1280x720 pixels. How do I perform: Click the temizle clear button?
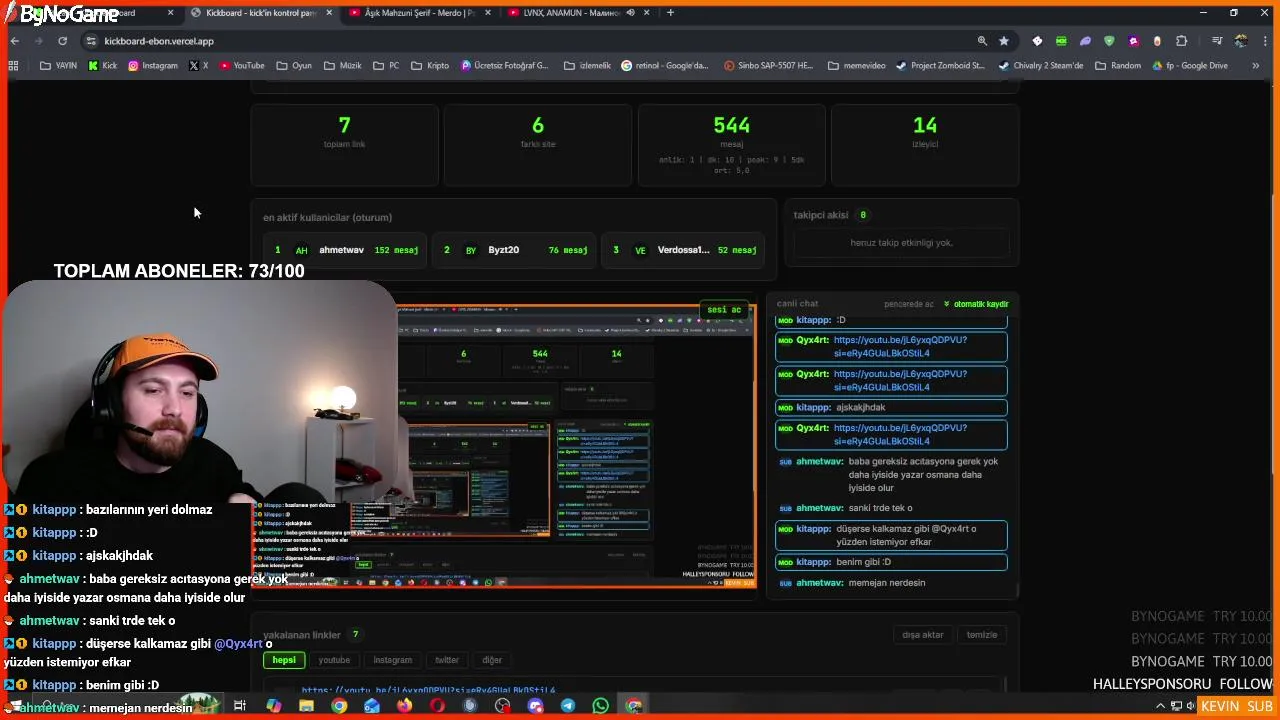click(982, 635)
